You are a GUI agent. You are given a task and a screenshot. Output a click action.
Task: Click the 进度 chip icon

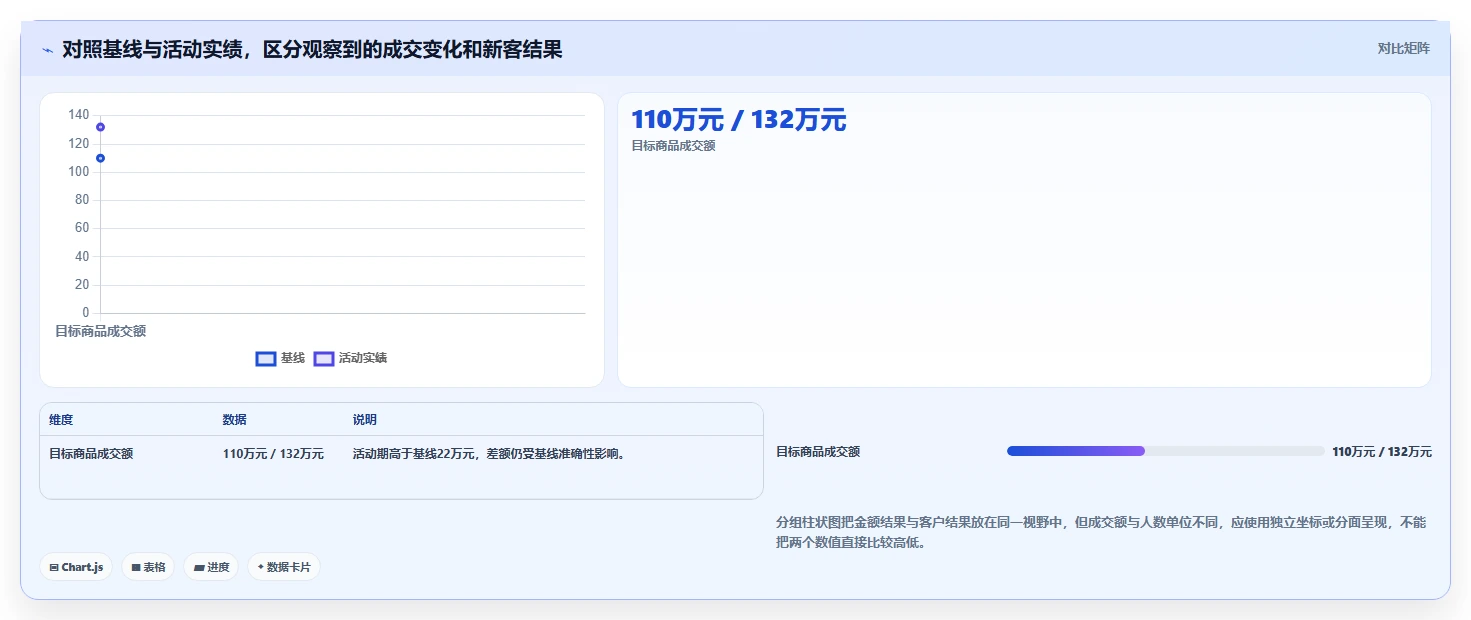click(x=199, y=568)
